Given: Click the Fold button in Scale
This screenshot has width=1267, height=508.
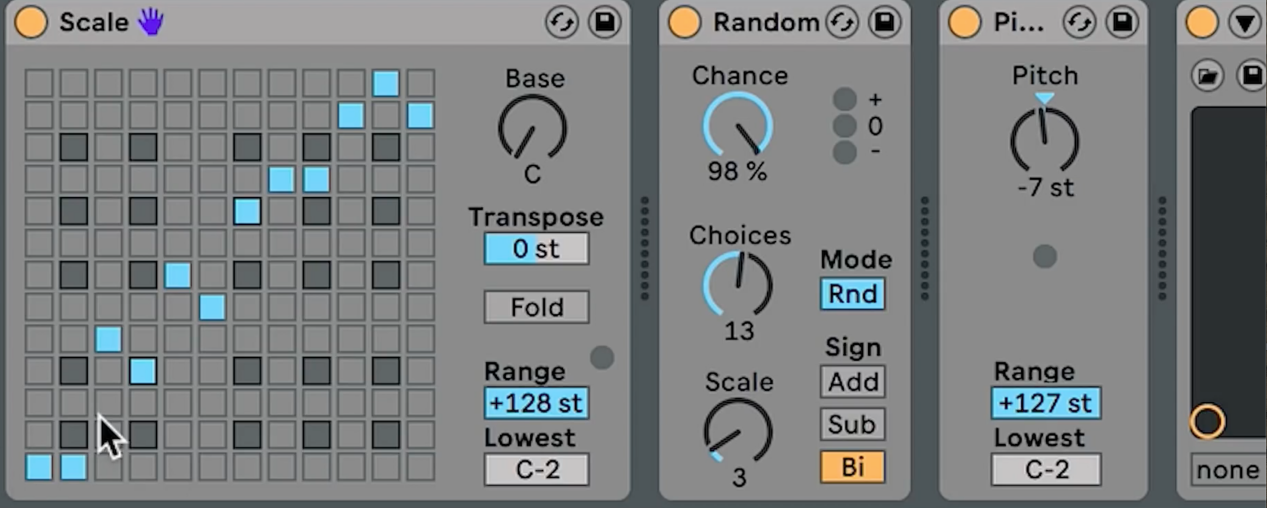Looking at the screenshot, I should click(x=537, y=307).
